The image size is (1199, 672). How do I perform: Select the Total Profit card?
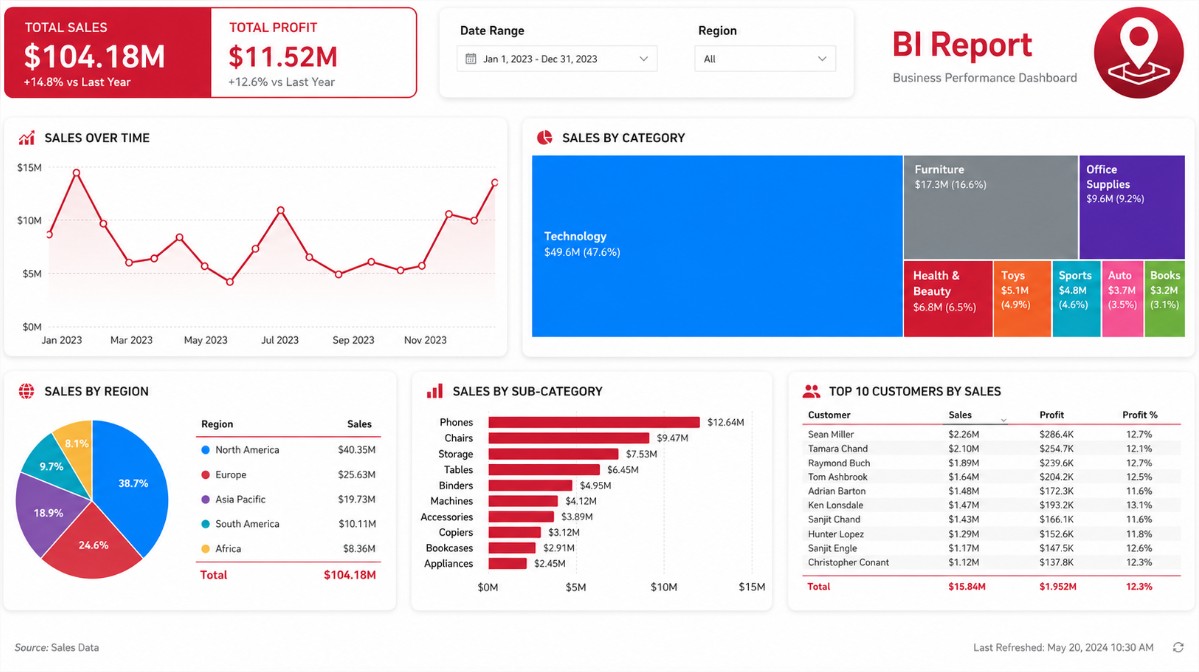(x=314, y=53)
